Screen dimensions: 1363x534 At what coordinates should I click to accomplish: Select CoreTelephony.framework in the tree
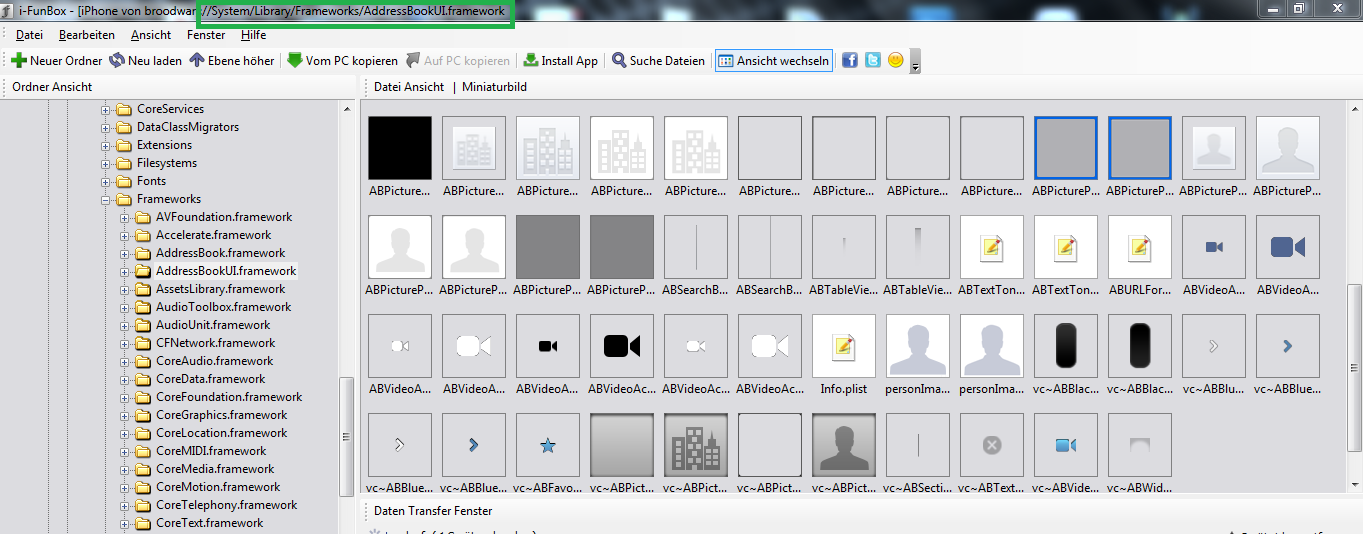click(x=226, y=505)
